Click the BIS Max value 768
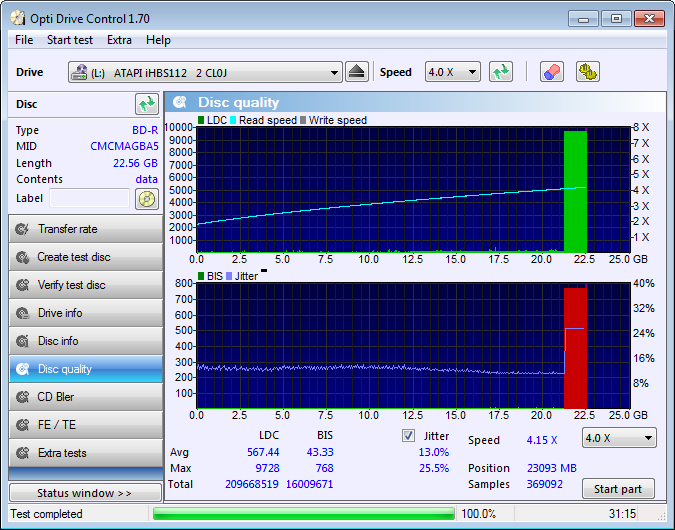This screenshot has width=675, height=530. tap(324, 468)
